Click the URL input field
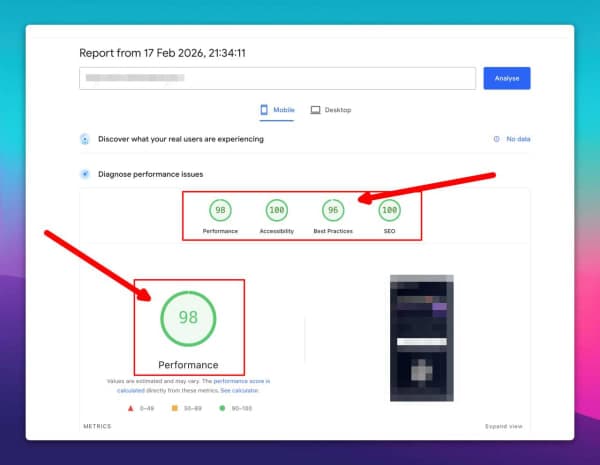 coord(277,78)
